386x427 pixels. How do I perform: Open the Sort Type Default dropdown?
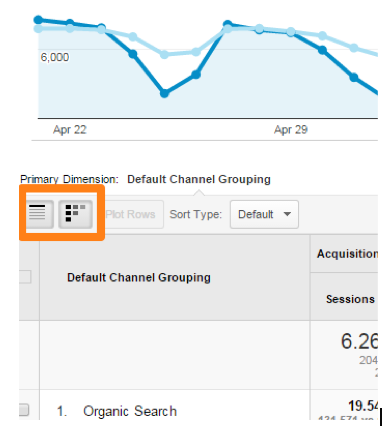pos(264,214)
